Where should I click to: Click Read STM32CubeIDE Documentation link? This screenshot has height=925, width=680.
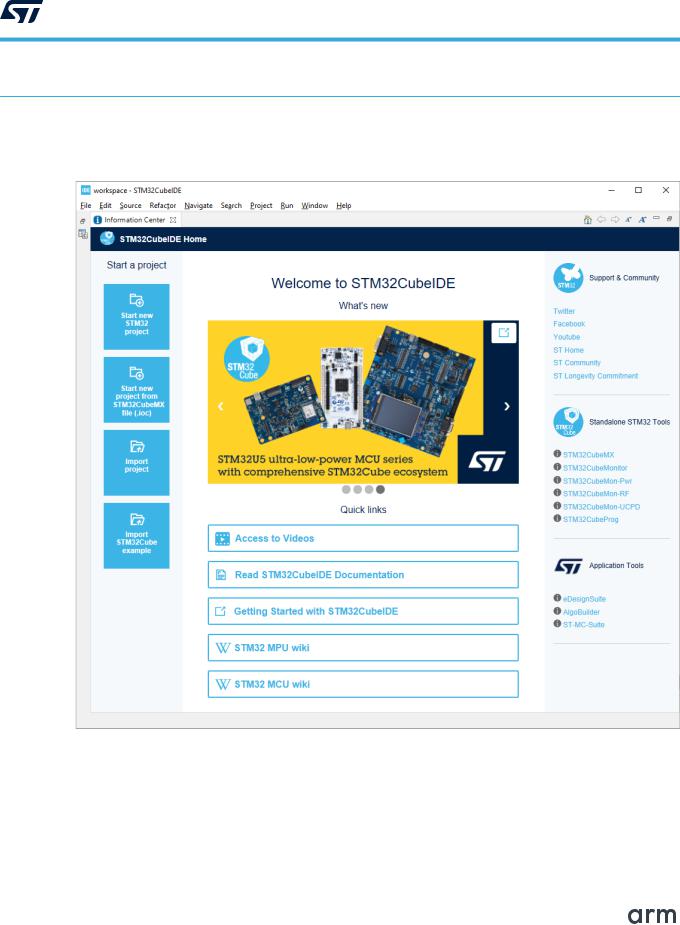pos(363,575)
